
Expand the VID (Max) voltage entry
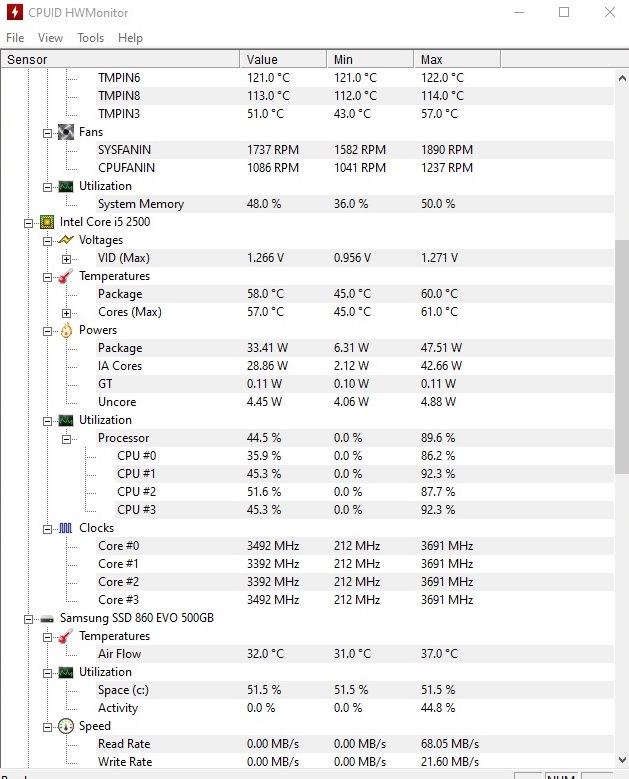tap(66, 259)
